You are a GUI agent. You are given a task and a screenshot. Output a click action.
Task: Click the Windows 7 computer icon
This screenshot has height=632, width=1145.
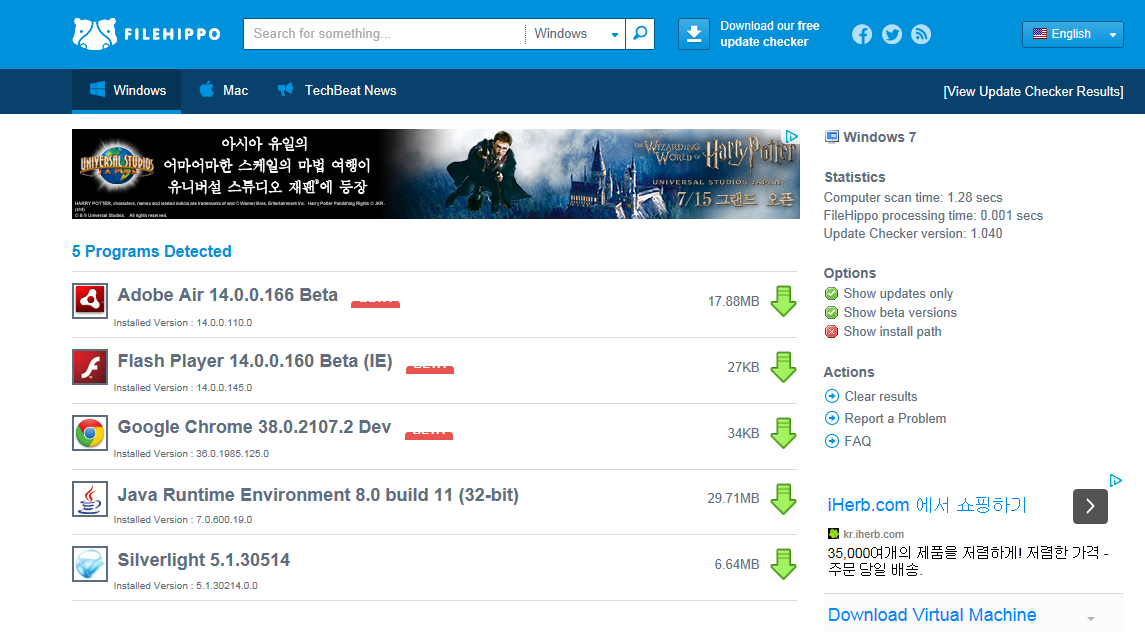[832, 137]
